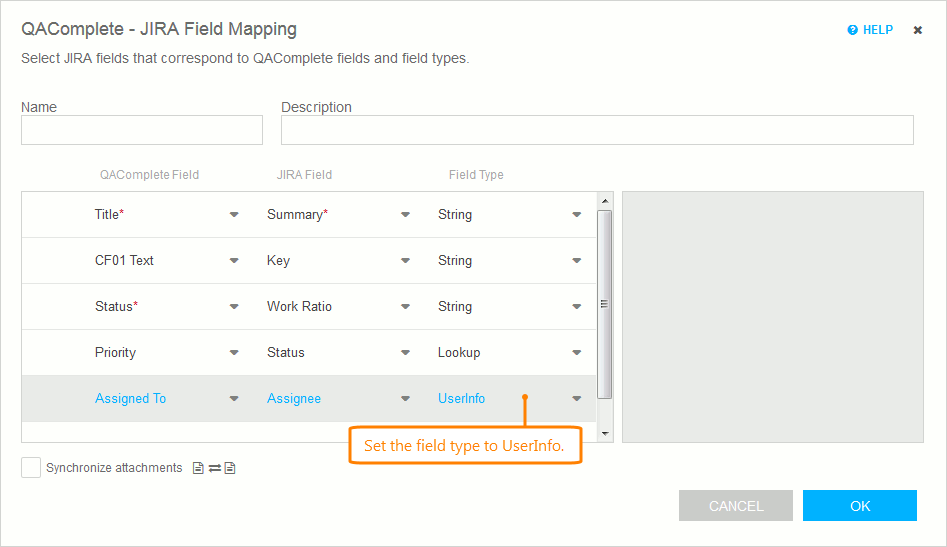The width and height of the screenshot is (947, 547).
Task: Open the Title QAComplete field dropdown
Action: [x=234, y=215]
